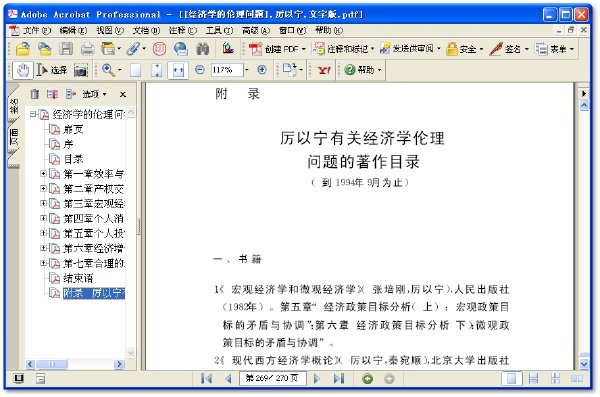This screenshot has height=397, width=600.
Task: Click the zoom in plus button
Action: click(262, 70)
